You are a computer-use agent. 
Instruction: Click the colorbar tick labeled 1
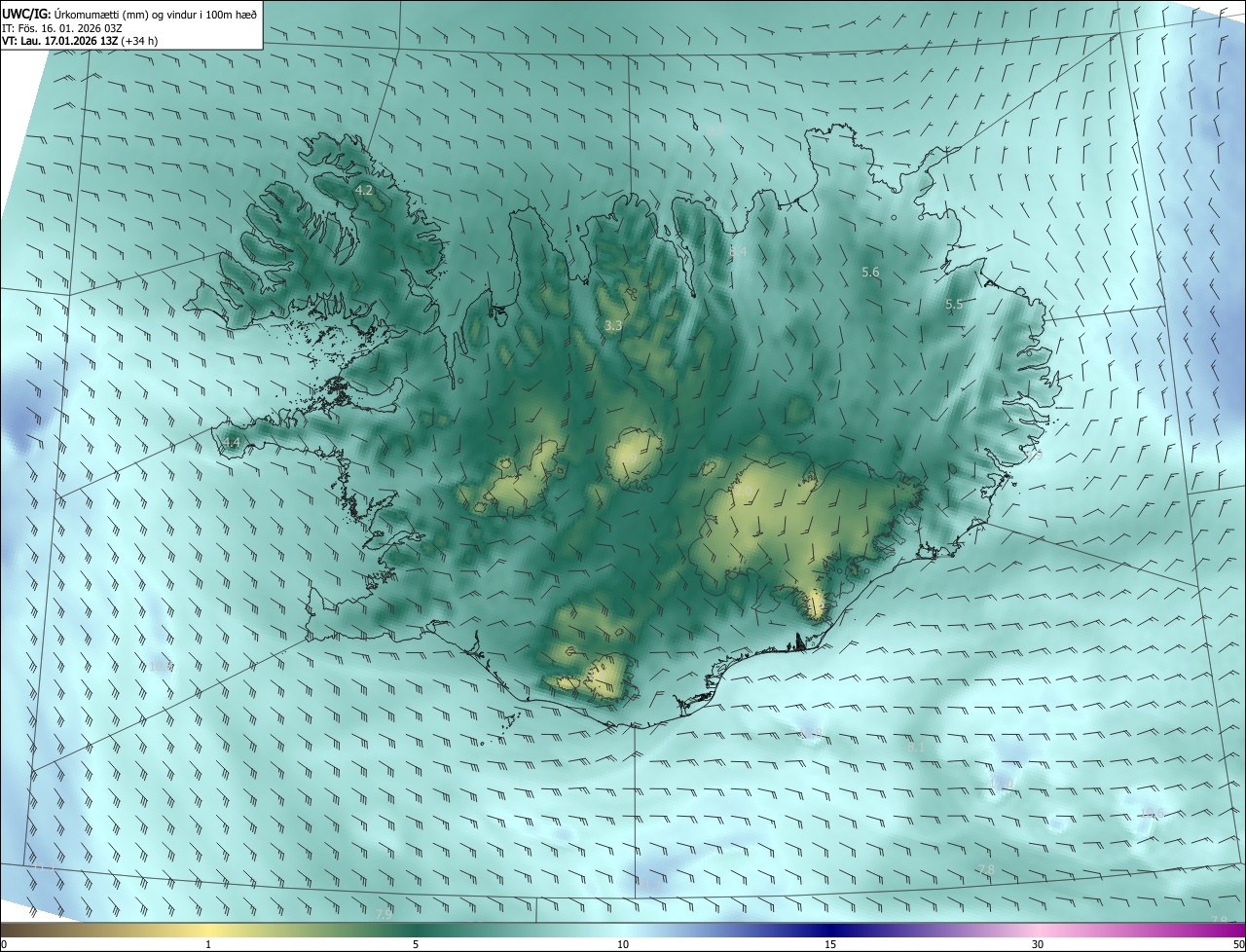208,944
